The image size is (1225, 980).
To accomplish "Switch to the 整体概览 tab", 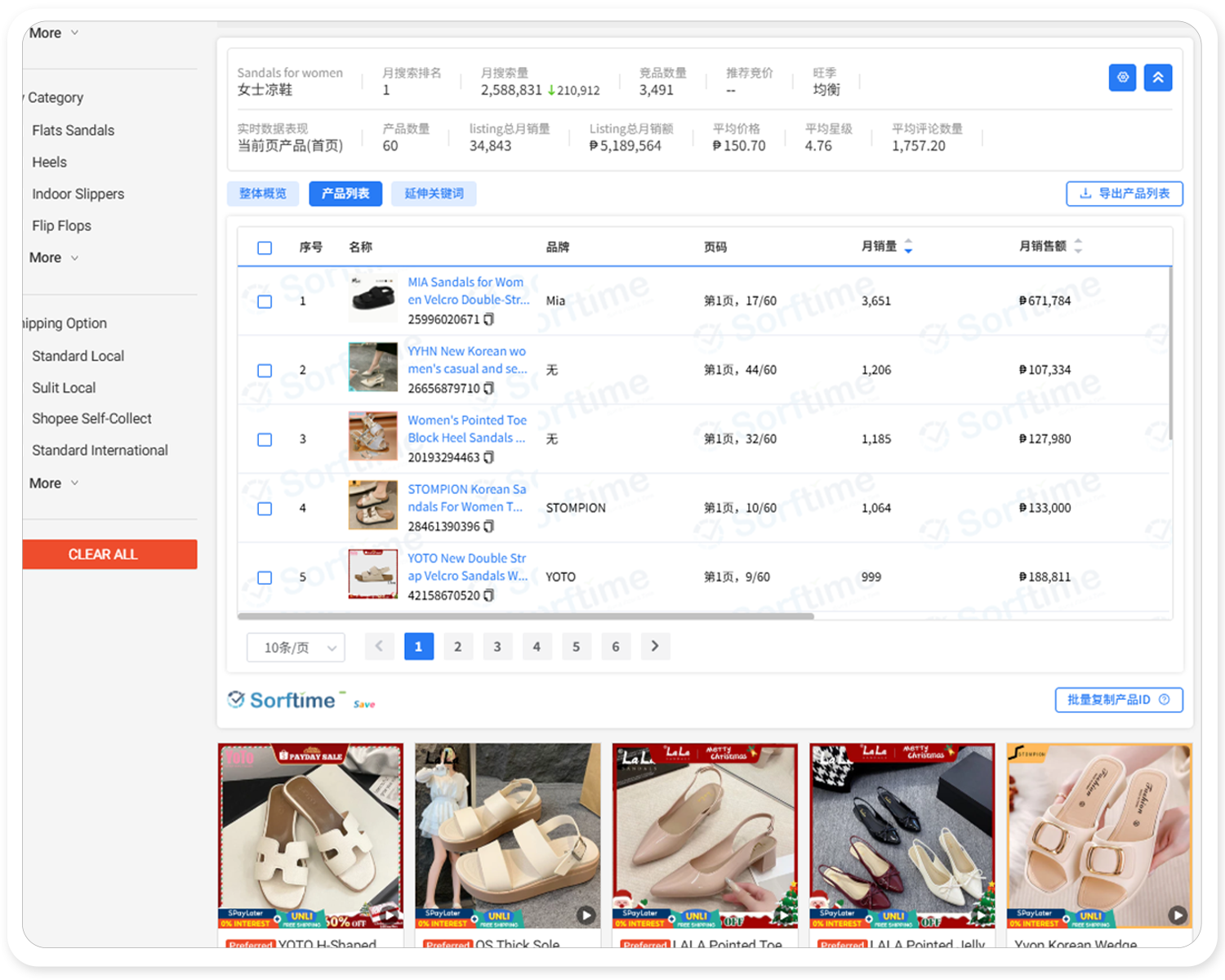I will pos(263,194).
